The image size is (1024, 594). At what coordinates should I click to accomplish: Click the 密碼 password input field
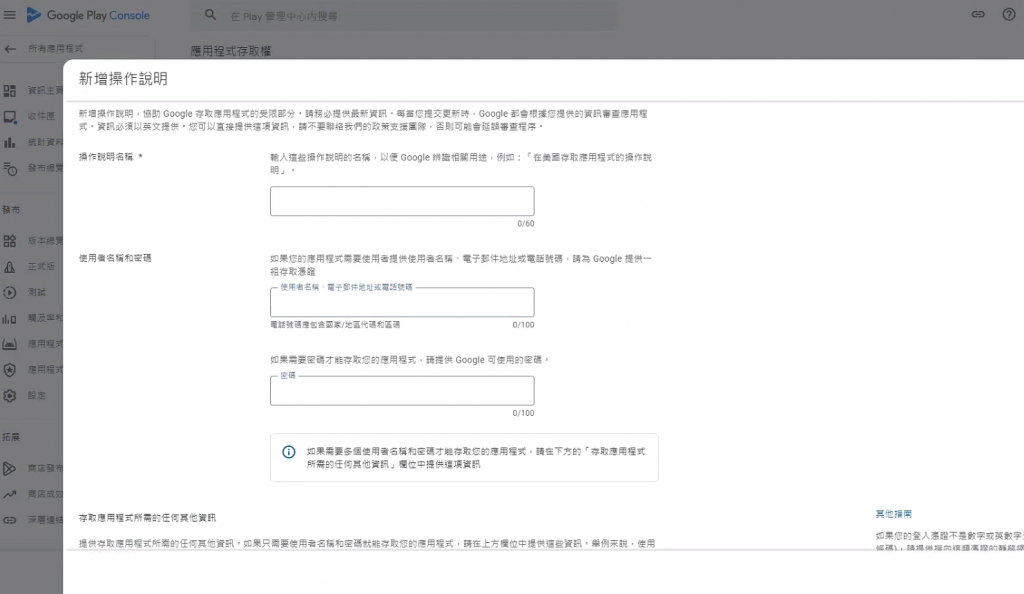pyautogui.click(x=402, y=390)
